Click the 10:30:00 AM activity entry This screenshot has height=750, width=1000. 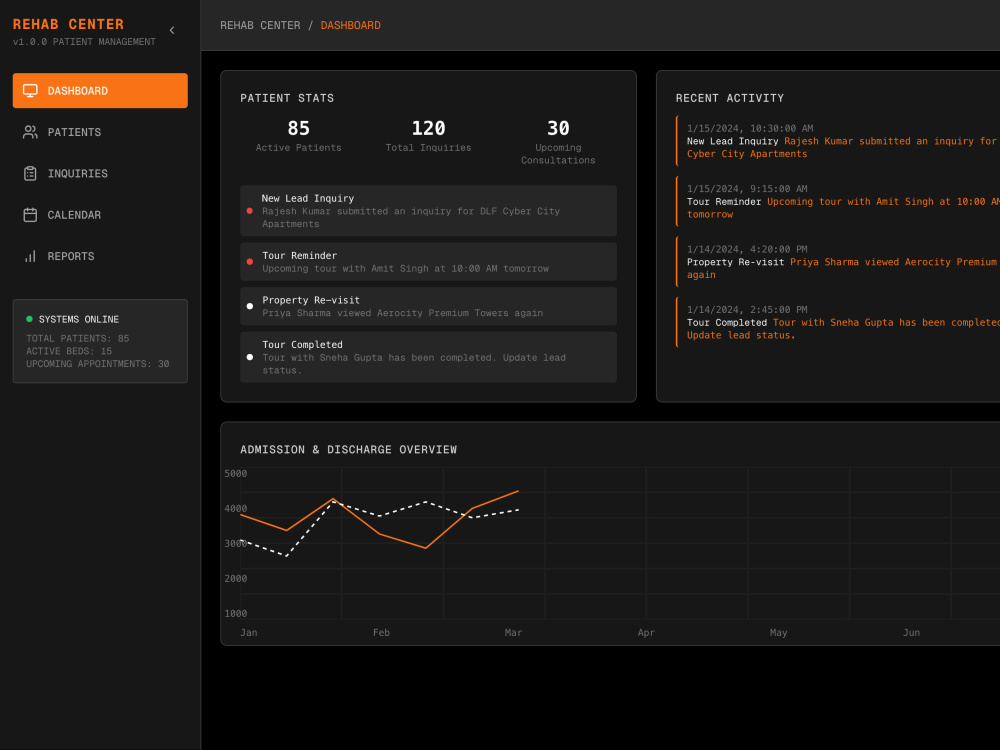tap(838, 141)
